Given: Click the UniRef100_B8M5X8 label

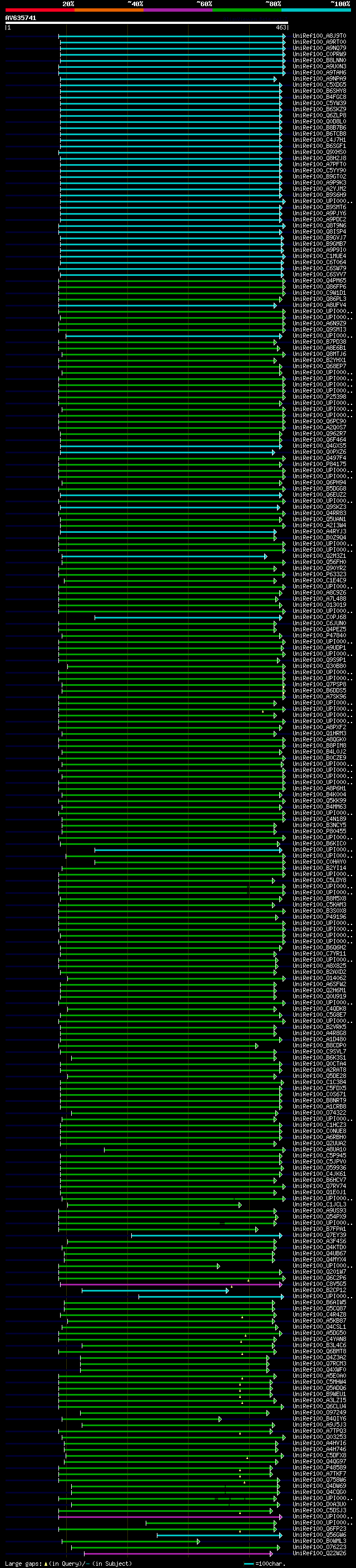Looking at the screenshot, I should (319, 899).
